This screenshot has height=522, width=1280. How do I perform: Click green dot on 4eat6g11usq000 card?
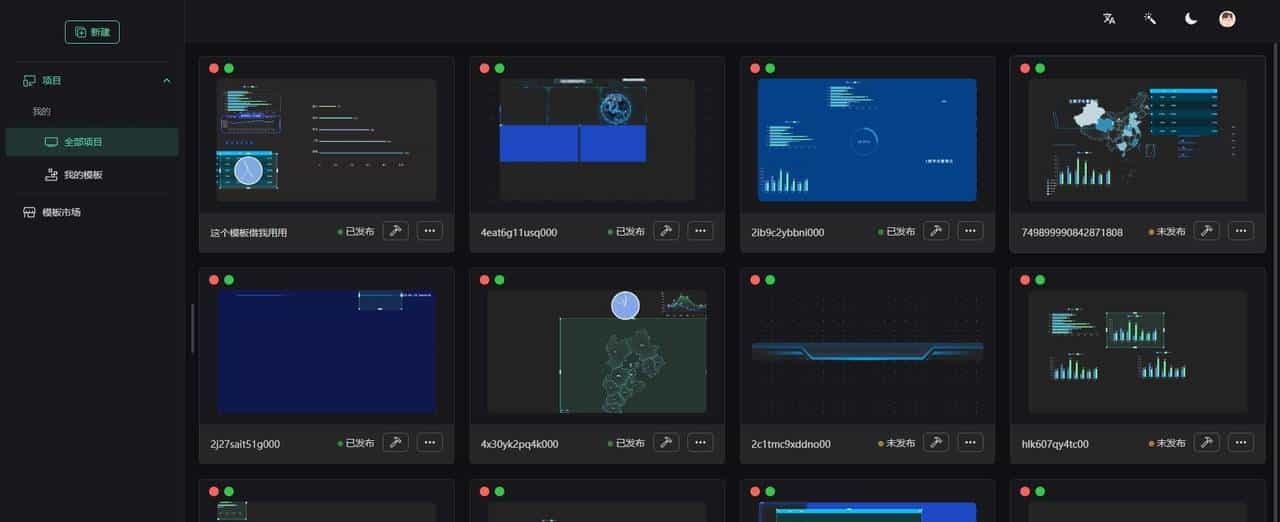click(x=499, y=68)
